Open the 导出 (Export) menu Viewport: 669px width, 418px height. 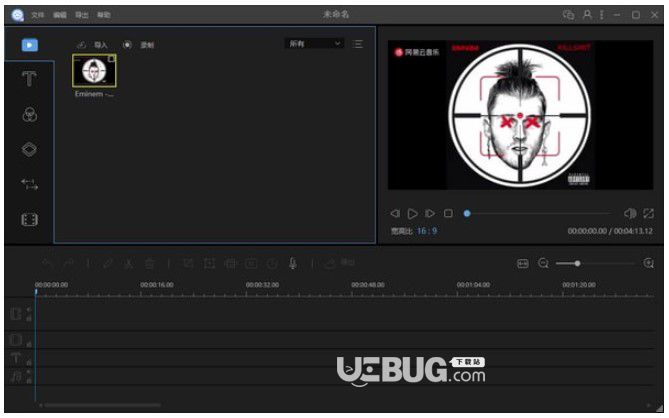tap(81, 15)
